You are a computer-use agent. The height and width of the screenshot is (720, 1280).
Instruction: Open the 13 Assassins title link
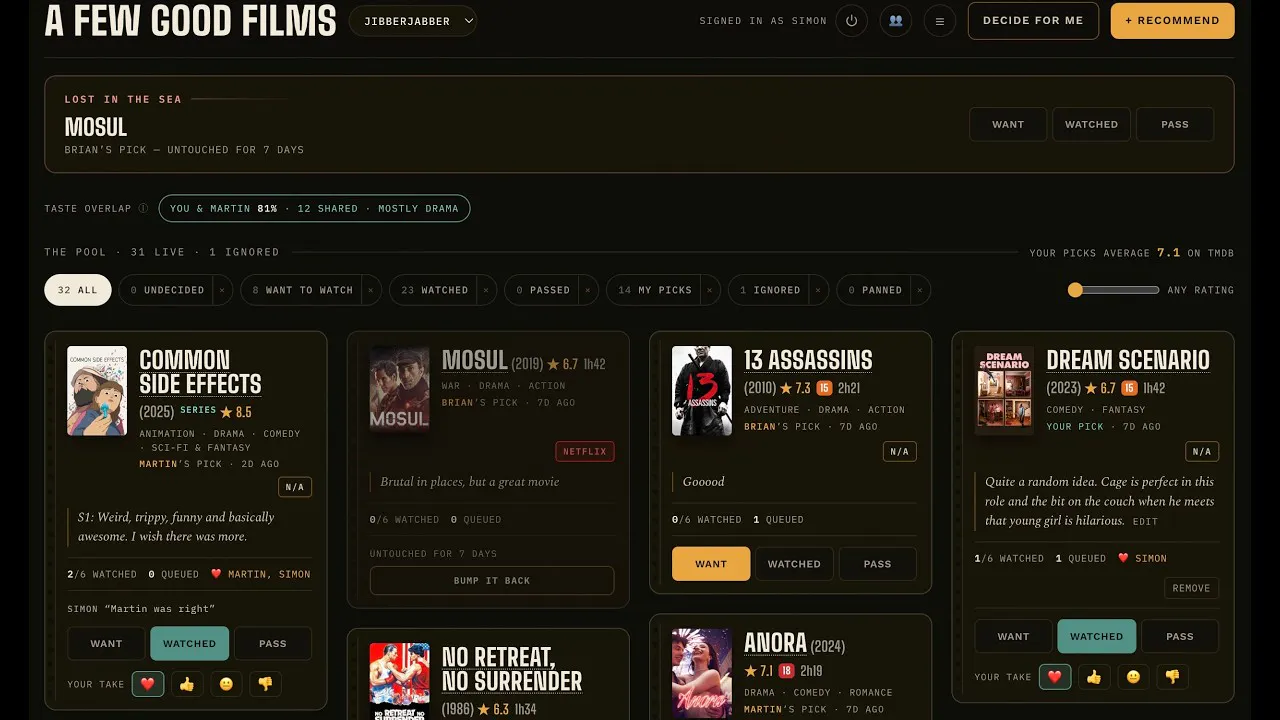pos(808,360)
